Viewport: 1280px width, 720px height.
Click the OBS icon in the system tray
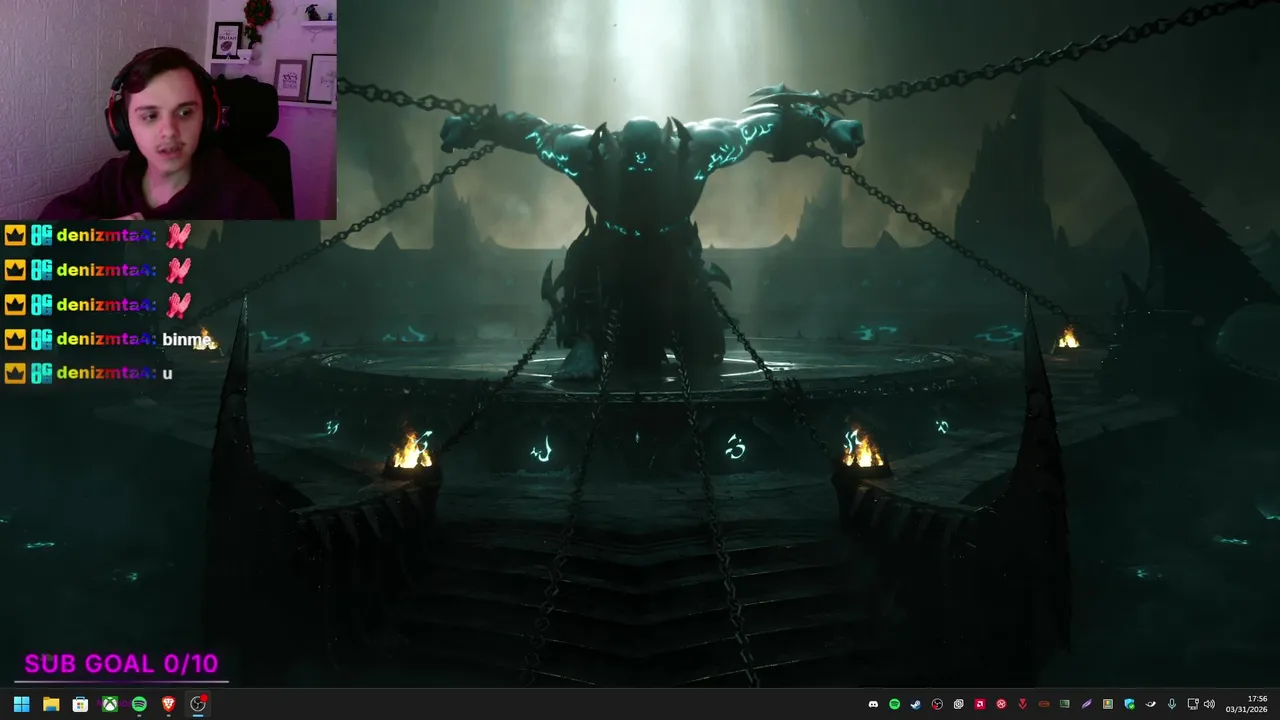click(x=937, y=704)
